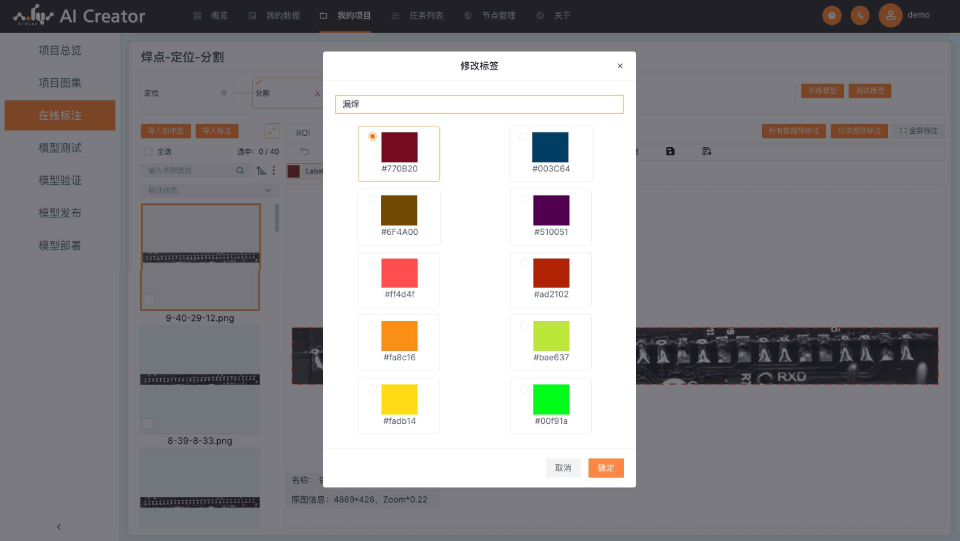Pick the bright green #00f91a swatch
This screenshot has width=960, height=541.
[x=550, y=400]
